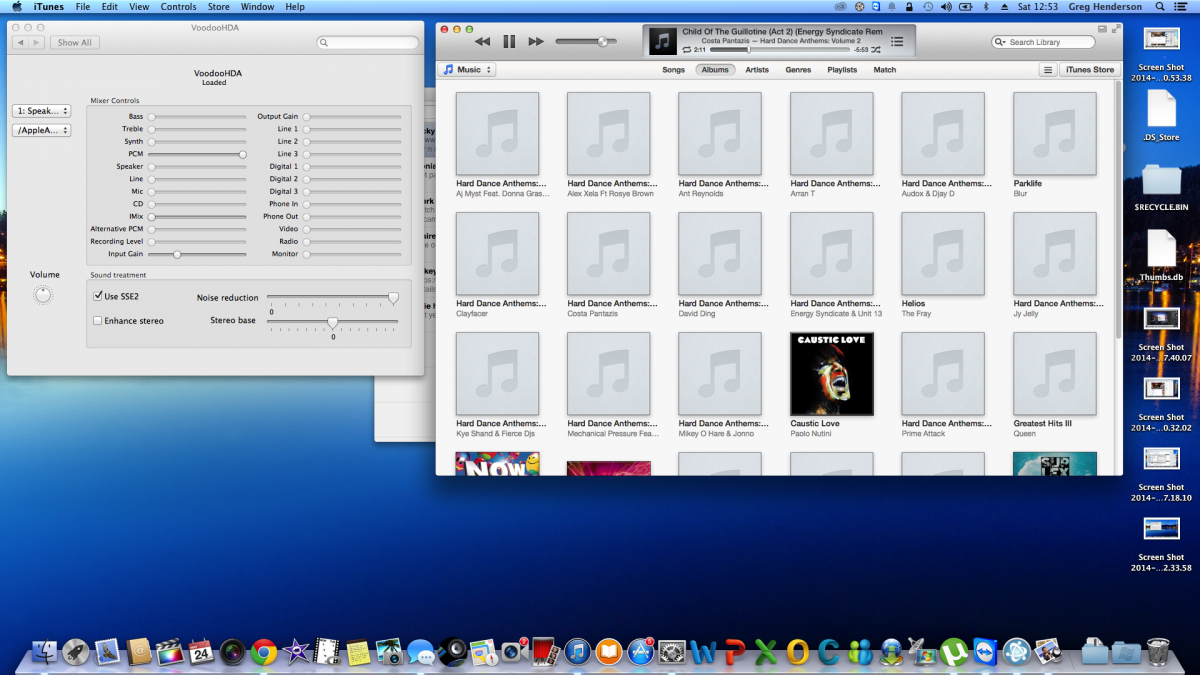Open the Up Next list icon
This screenshot has width=1200, height=675.
click(x=897, y=42)
